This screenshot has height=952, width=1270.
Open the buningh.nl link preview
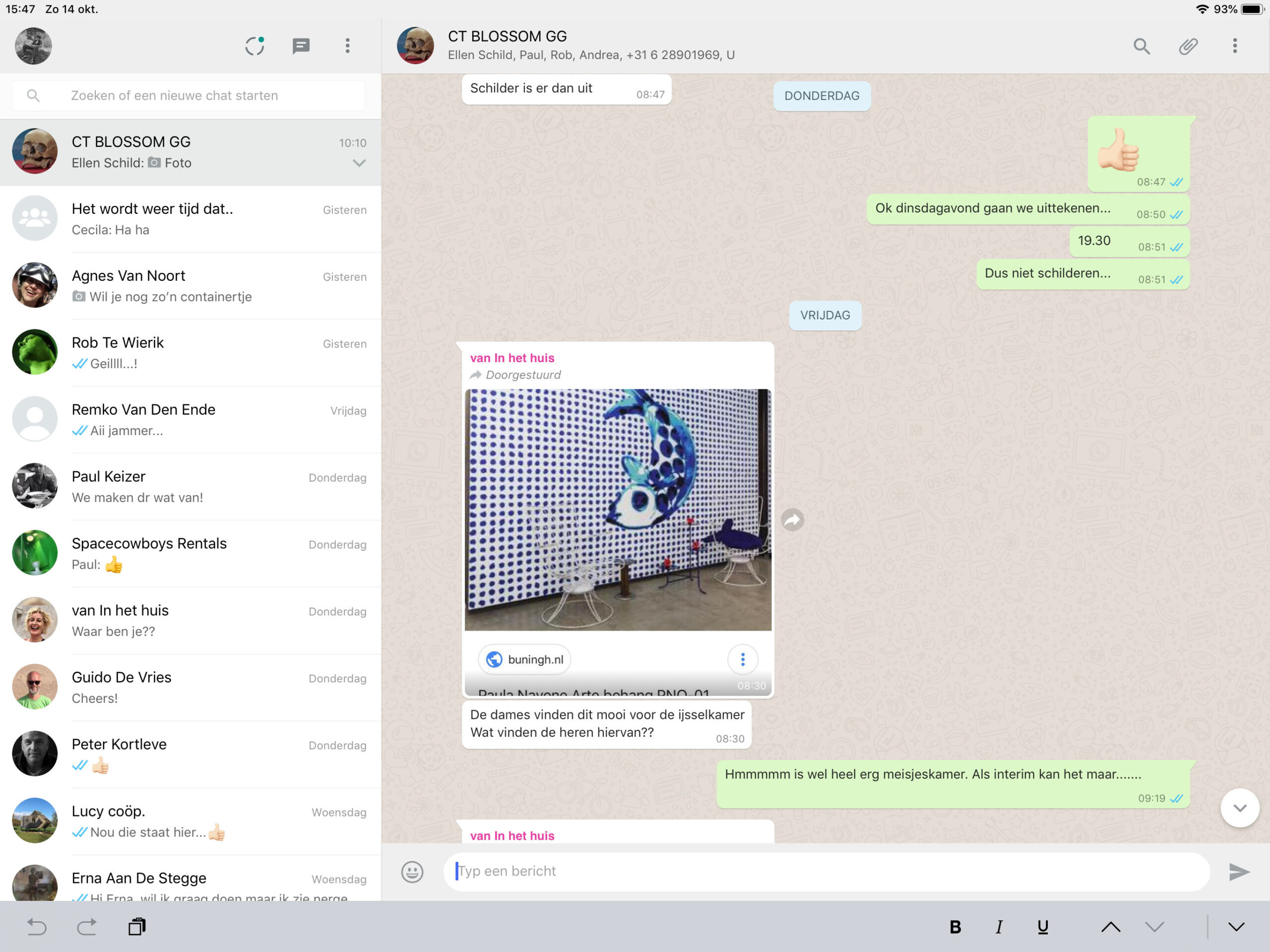click(525, 659)
